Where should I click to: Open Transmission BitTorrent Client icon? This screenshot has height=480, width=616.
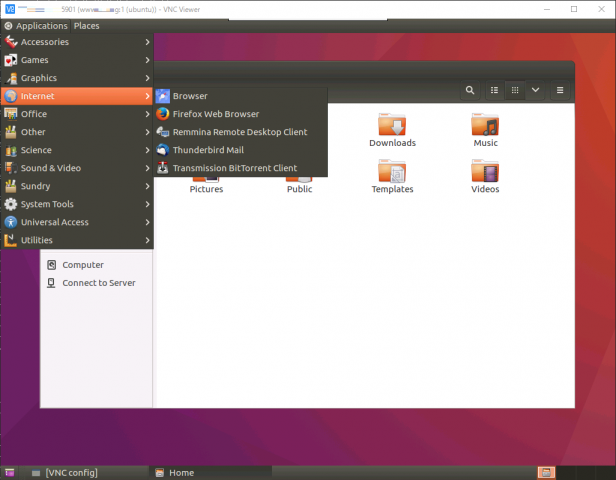[163, 168]
